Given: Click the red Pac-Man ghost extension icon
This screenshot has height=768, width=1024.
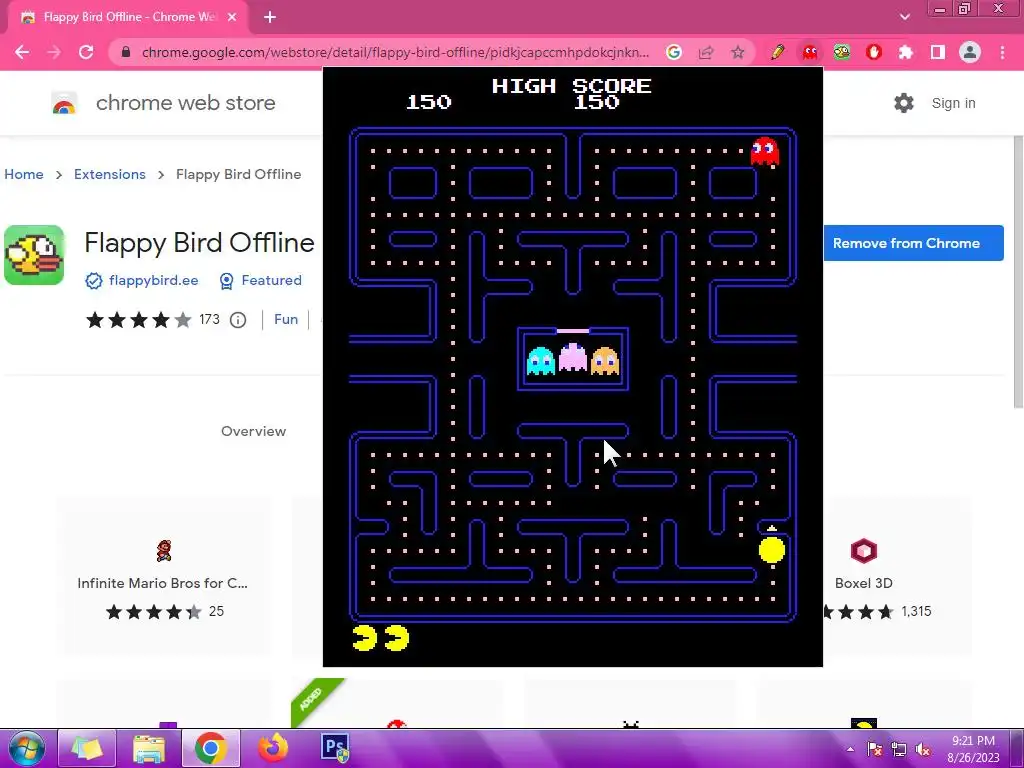Looking at the screenshot, I should coord(810,52).
